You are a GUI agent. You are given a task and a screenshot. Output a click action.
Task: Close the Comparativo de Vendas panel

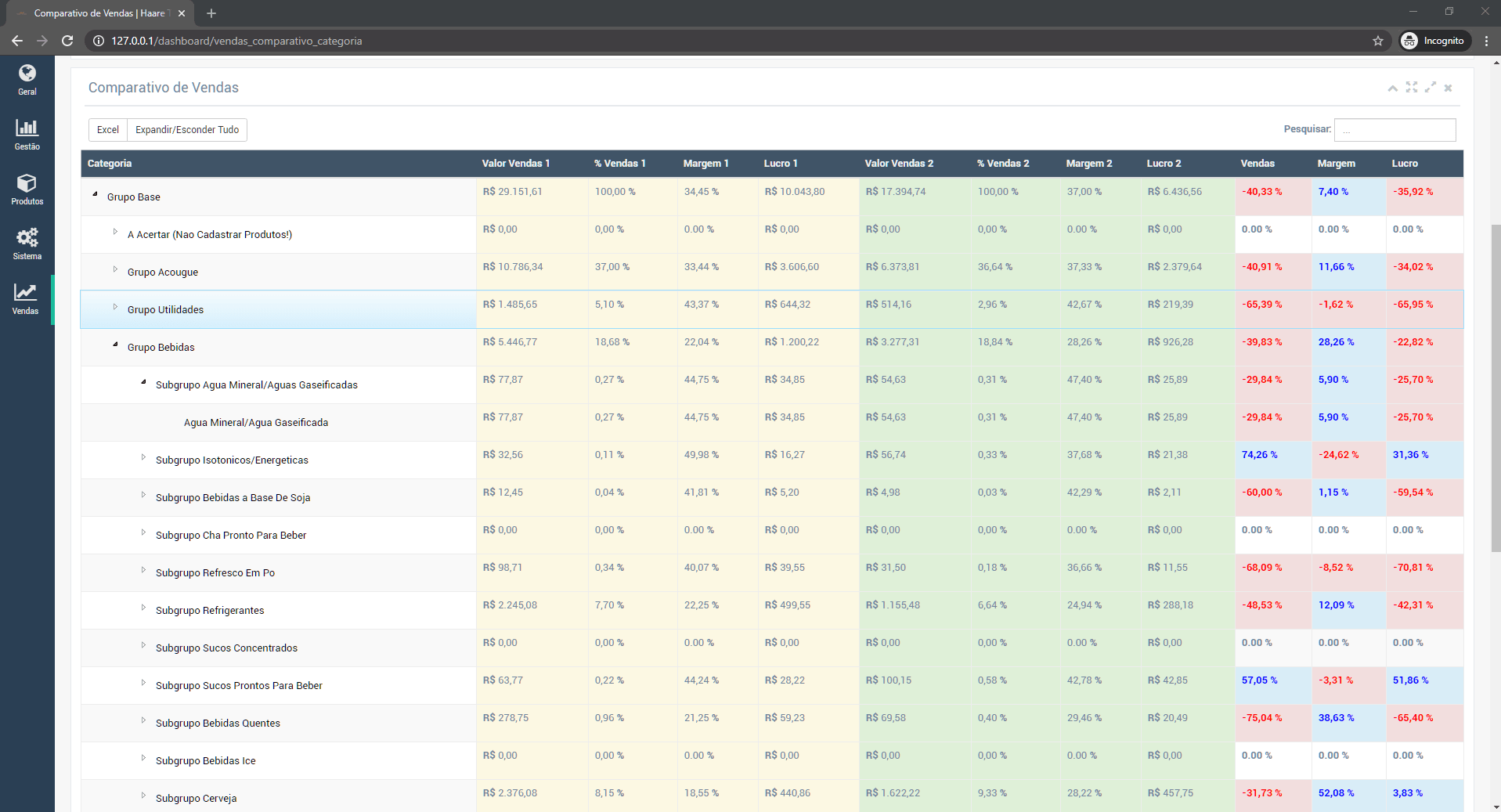tap(1449, 88)
